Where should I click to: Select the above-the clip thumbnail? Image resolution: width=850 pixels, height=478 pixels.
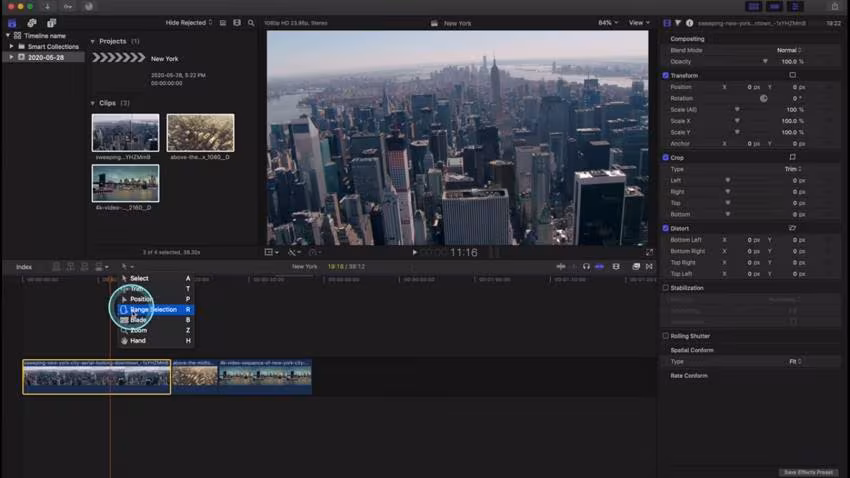(x=201, y=132)
